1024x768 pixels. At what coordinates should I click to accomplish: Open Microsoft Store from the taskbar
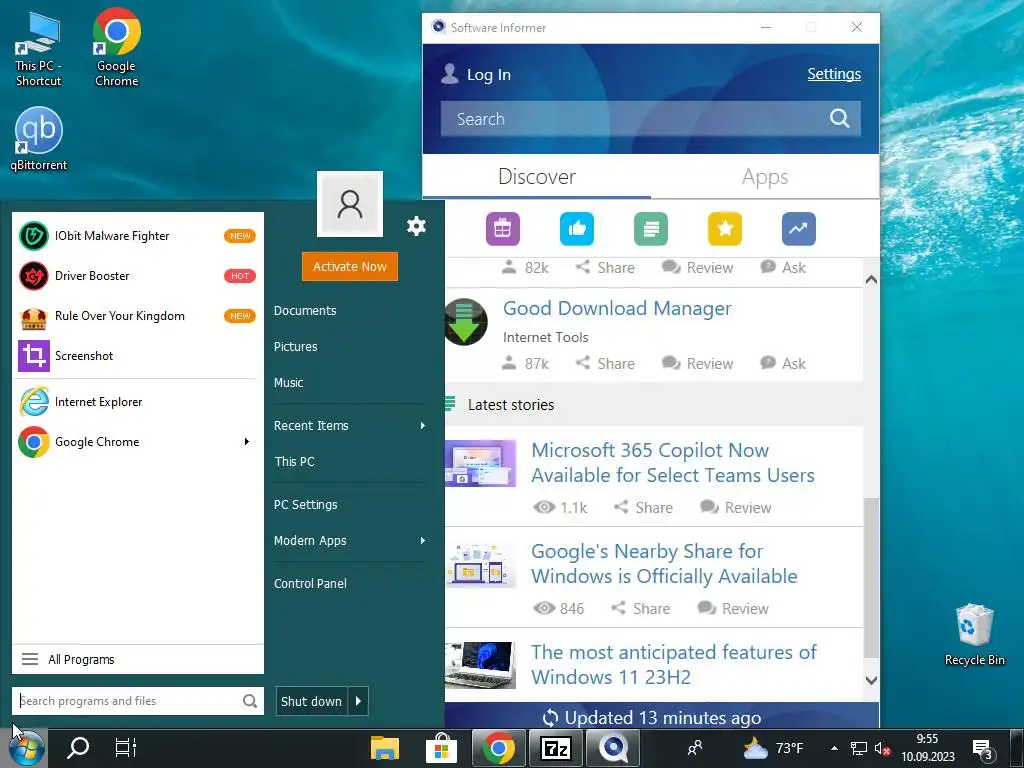[x=441, y=748]
